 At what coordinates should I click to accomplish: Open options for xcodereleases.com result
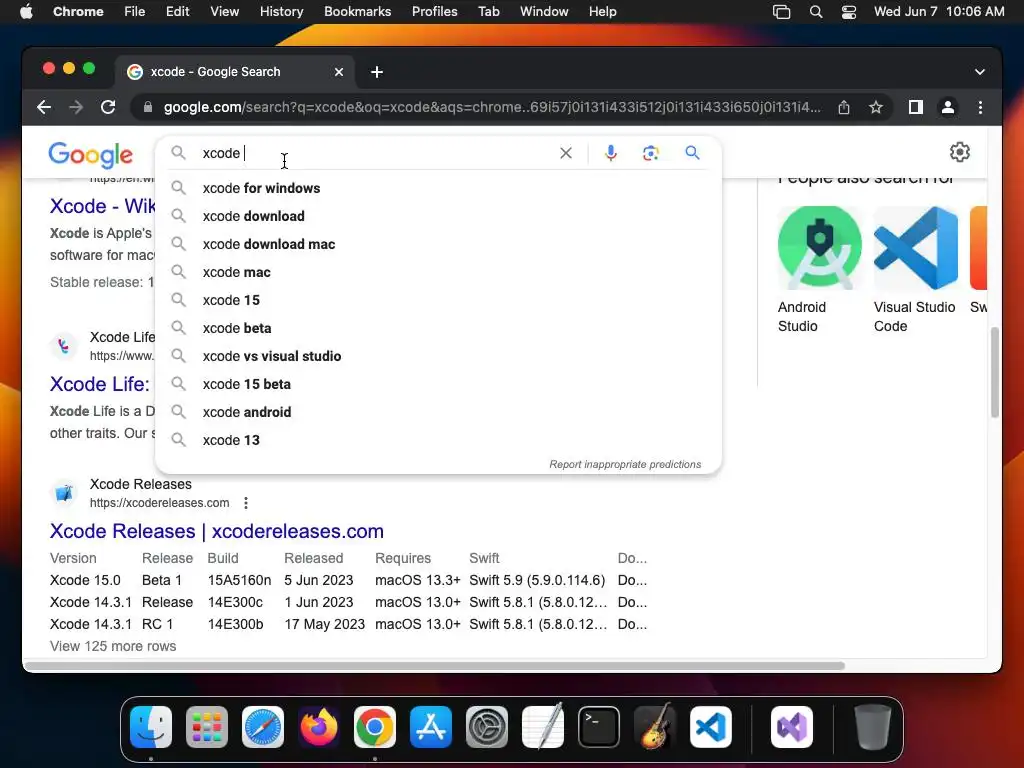(x=246, y=503)
